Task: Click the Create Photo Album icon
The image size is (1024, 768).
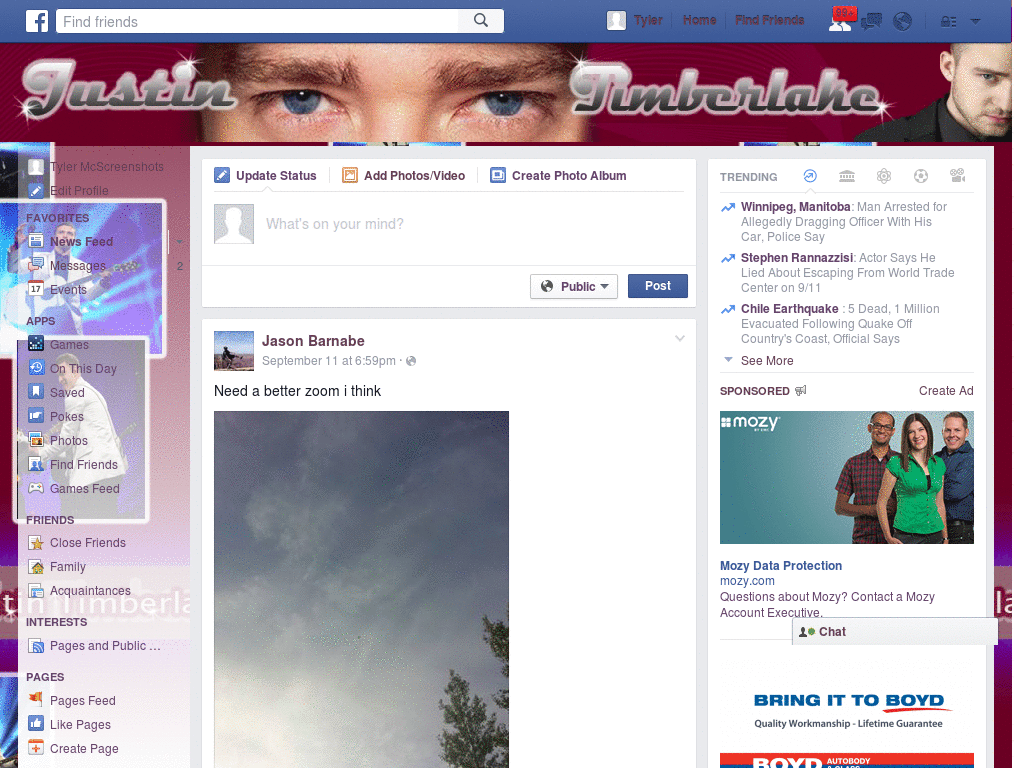Action: pyautogui.click(x=498, y=175)
